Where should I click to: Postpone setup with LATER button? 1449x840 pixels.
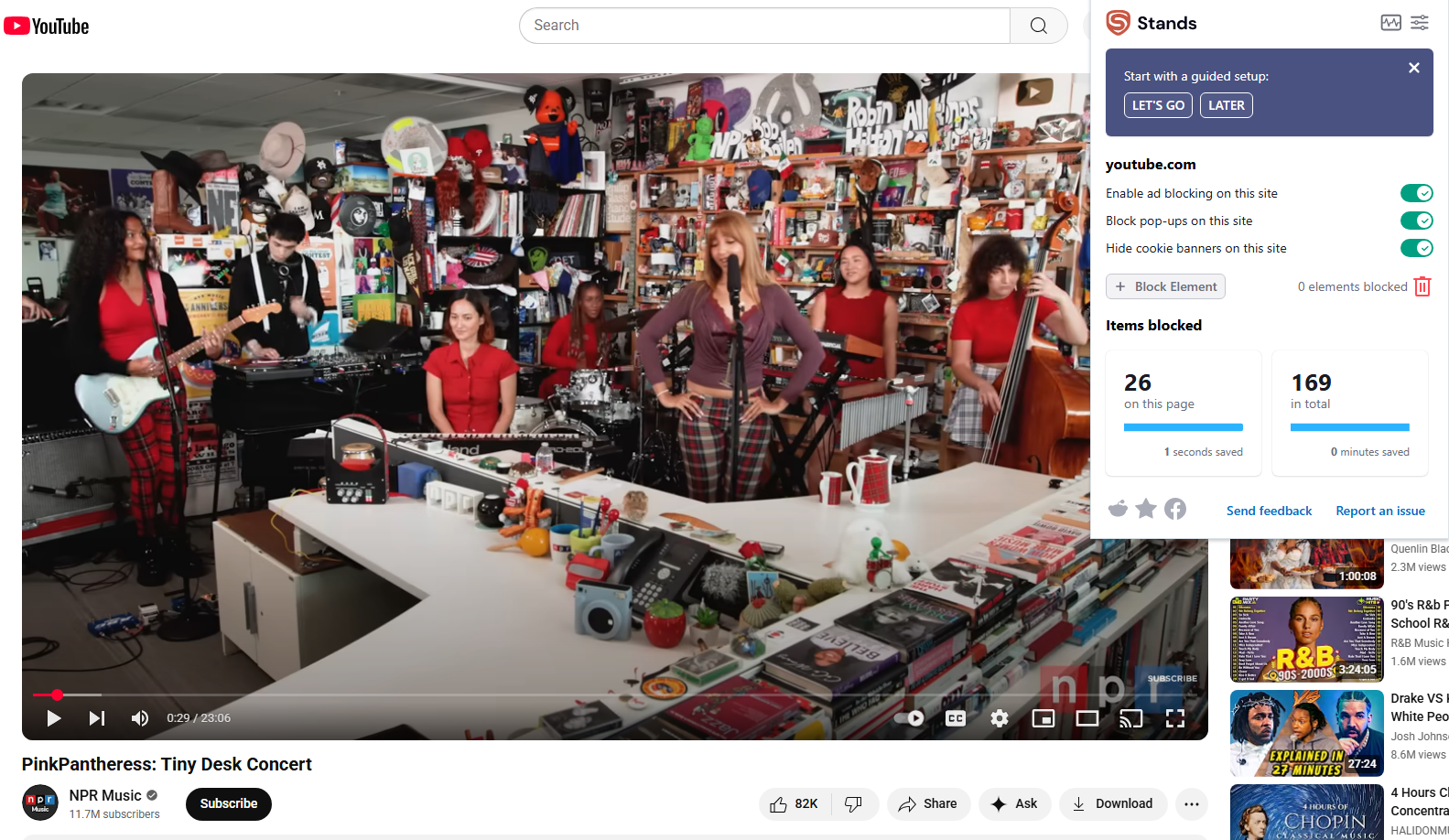click(x=1226, y=105)
